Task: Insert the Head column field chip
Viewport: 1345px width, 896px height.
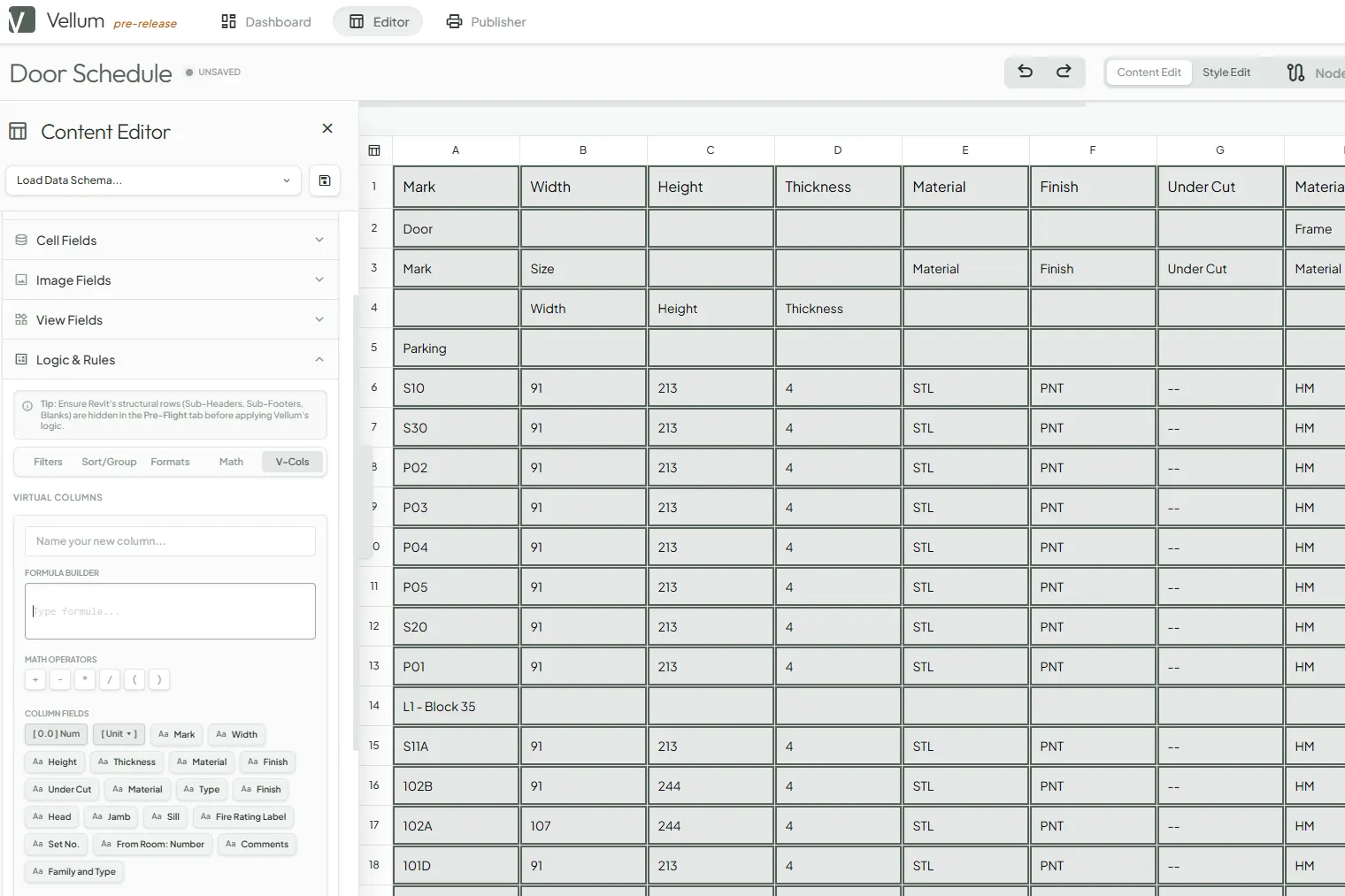Action: point(51,816)
